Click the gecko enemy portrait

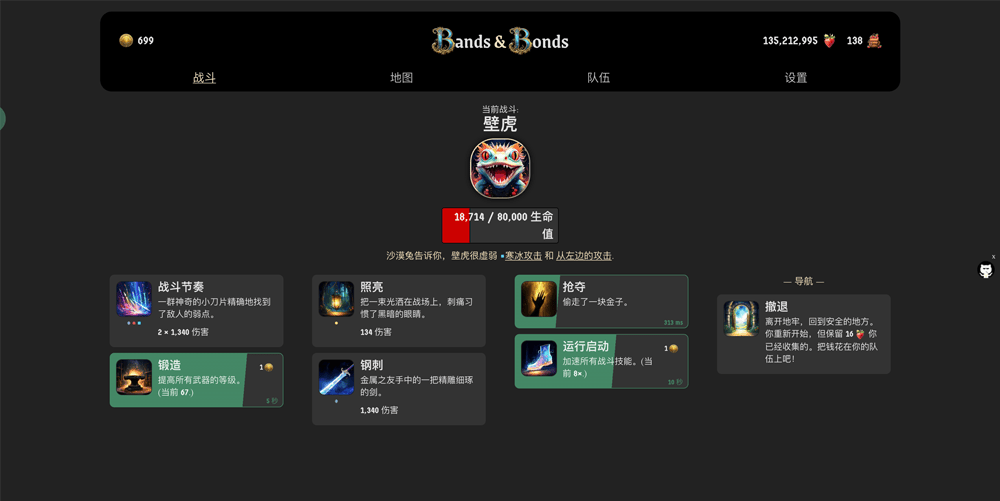pyautogui.click(x=500, y=169)
